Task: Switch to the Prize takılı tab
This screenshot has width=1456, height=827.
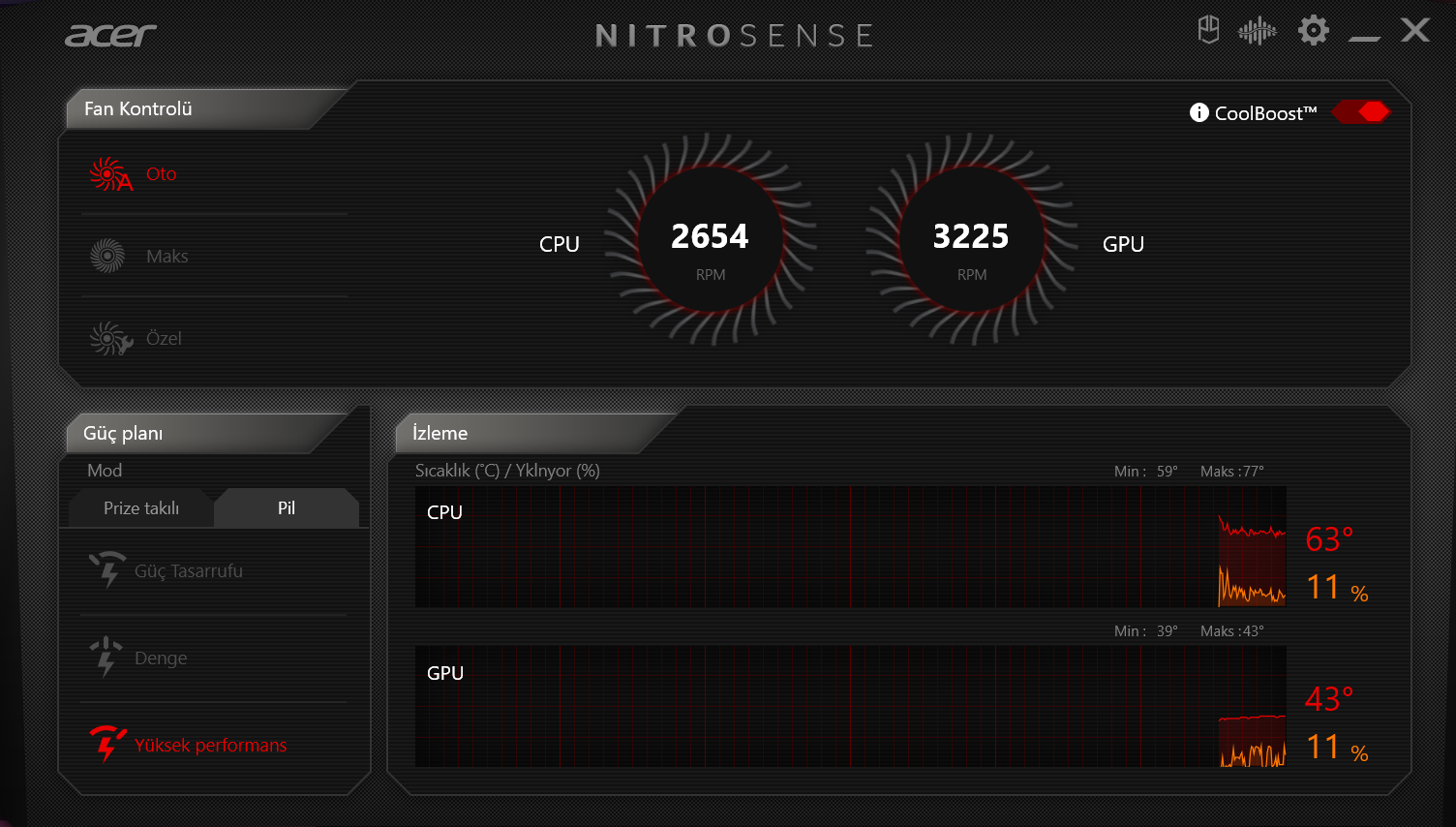Action: coord(141,508)
